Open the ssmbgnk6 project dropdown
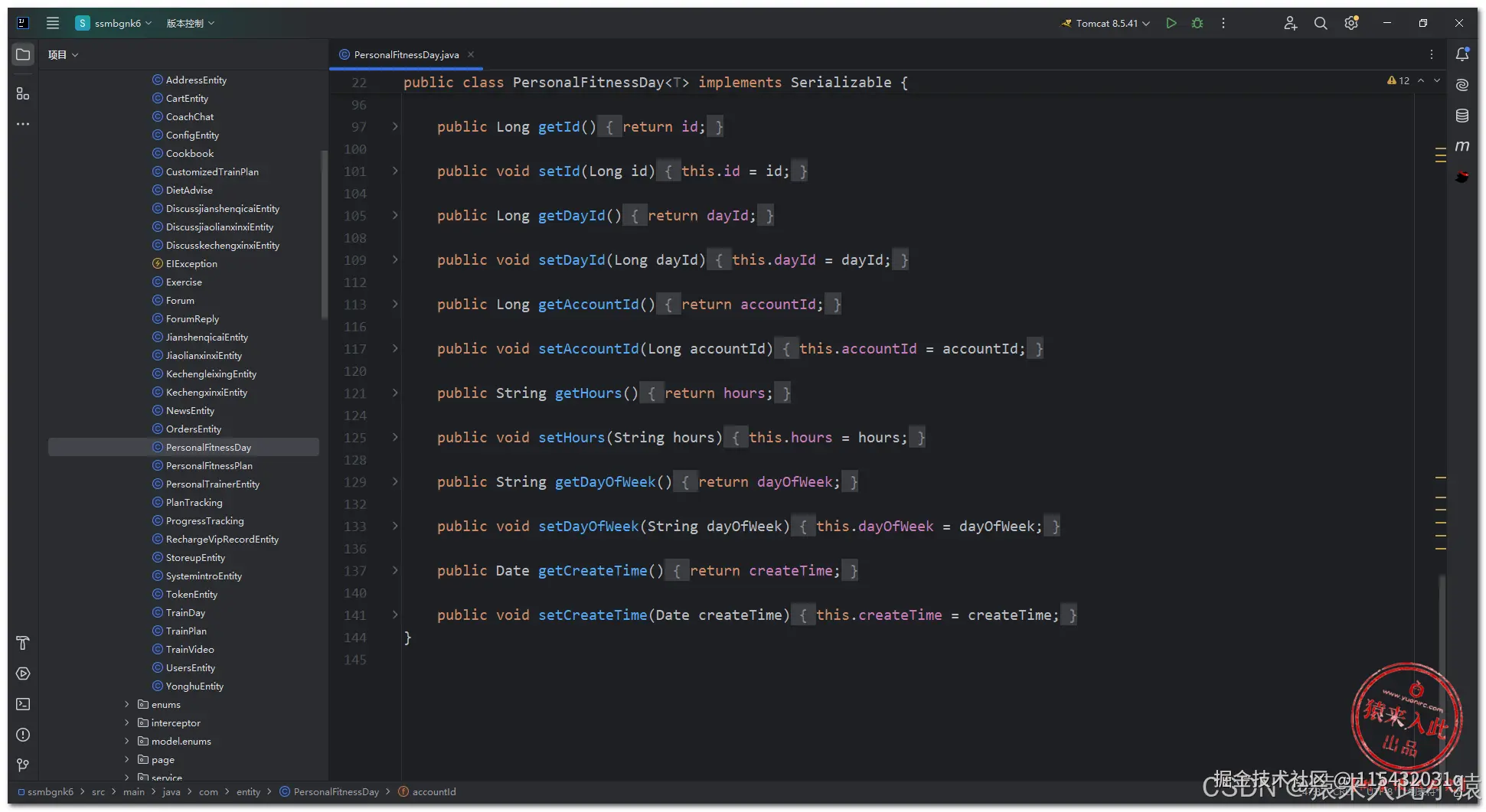 click(113, 23)
